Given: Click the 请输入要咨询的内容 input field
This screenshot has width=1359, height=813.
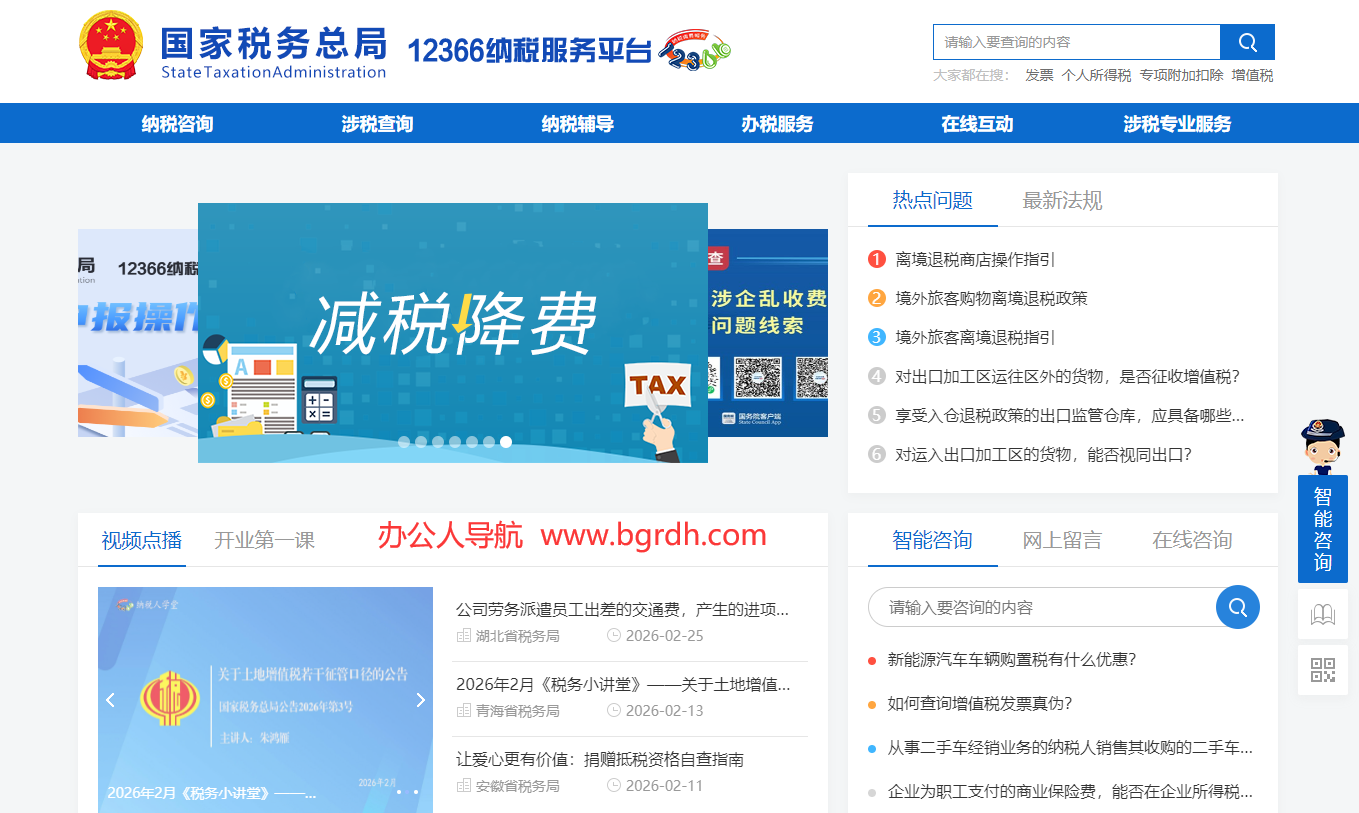Looking at the screenshot, I should point(1042,607).
